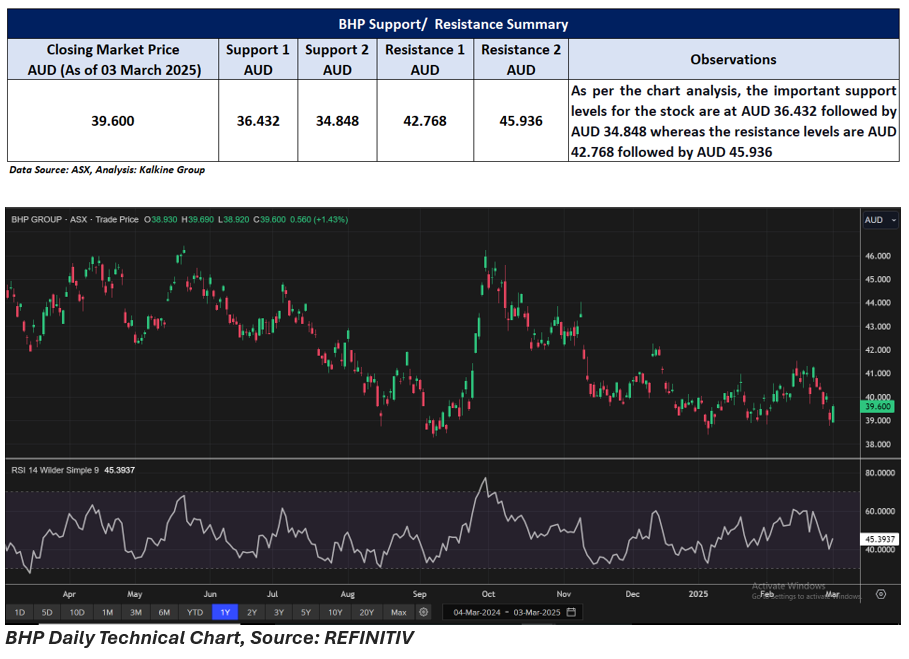The image size is (909, 659).
Task: Open the calendar date picker icon
Action: pyautogui.click(x=571, y=612)
